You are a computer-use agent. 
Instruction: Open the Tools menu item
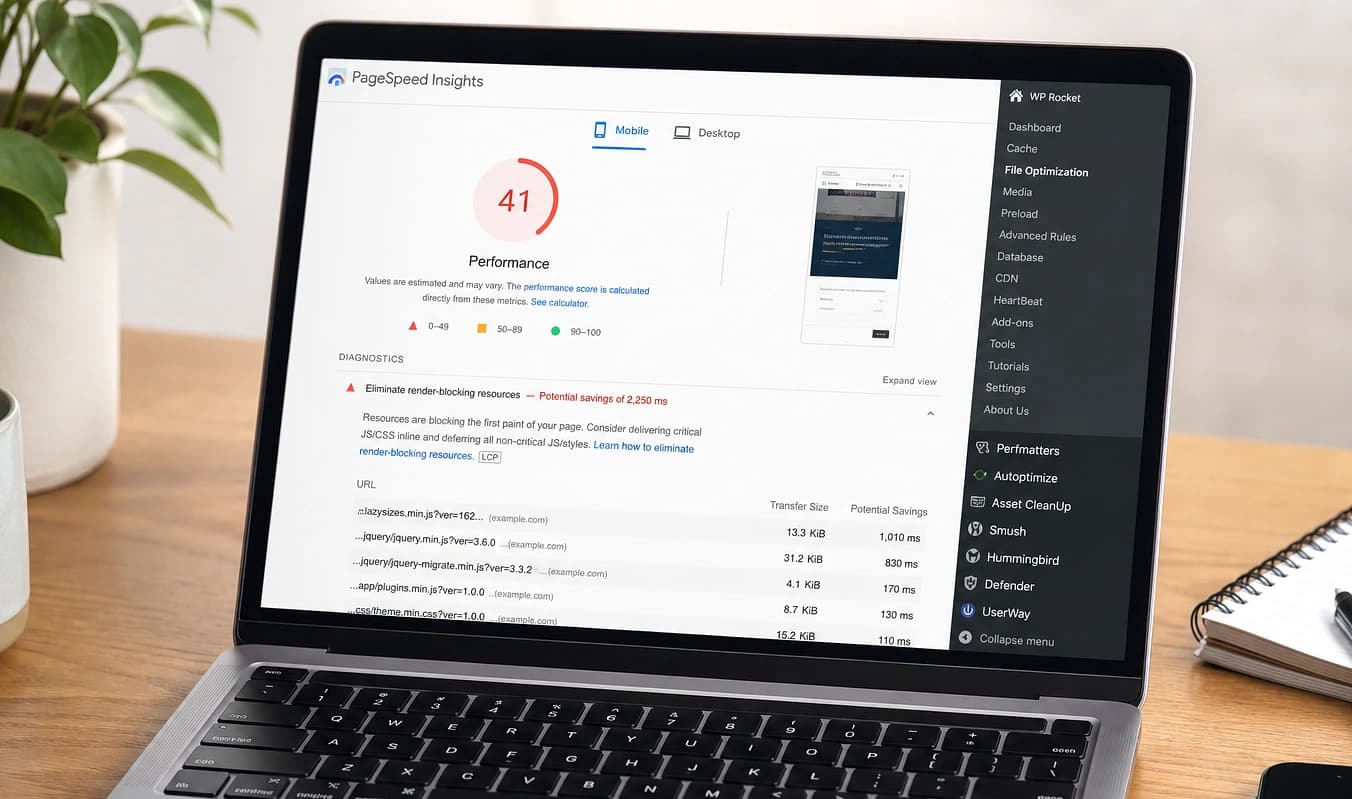point(1002,344)
